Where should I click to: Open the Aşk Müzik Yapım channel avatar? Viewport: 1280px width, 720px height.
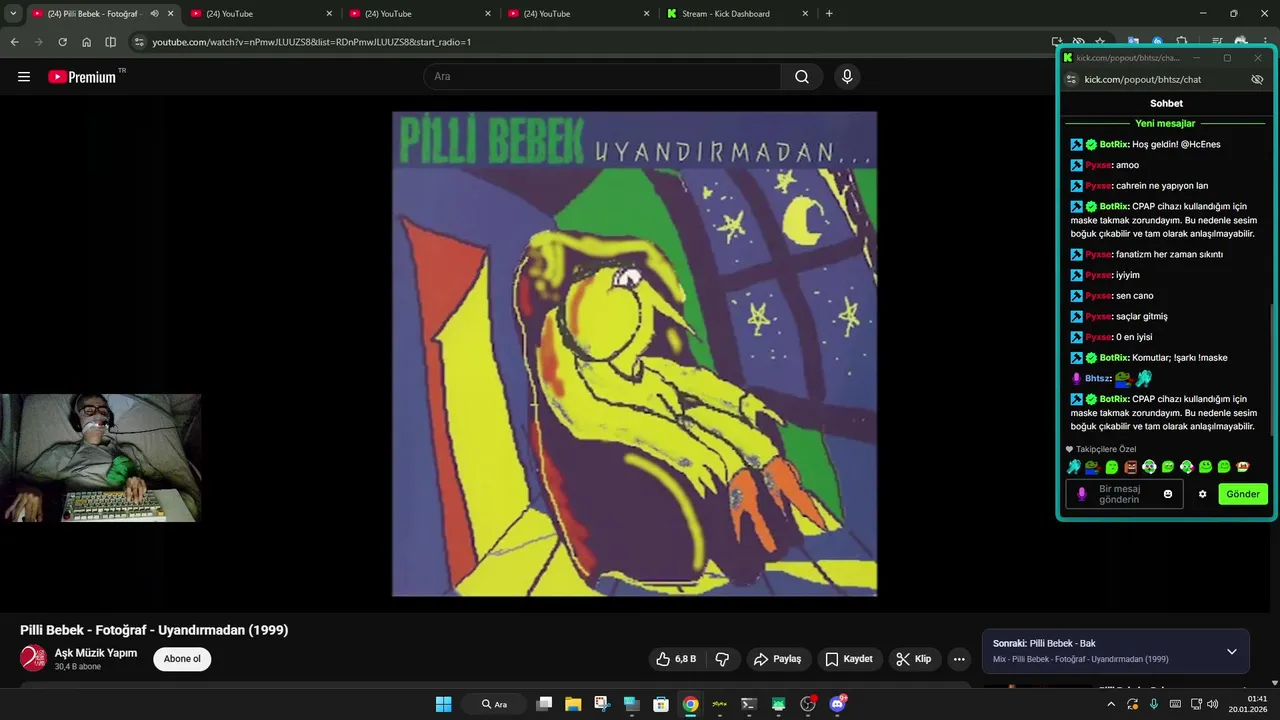33,658
